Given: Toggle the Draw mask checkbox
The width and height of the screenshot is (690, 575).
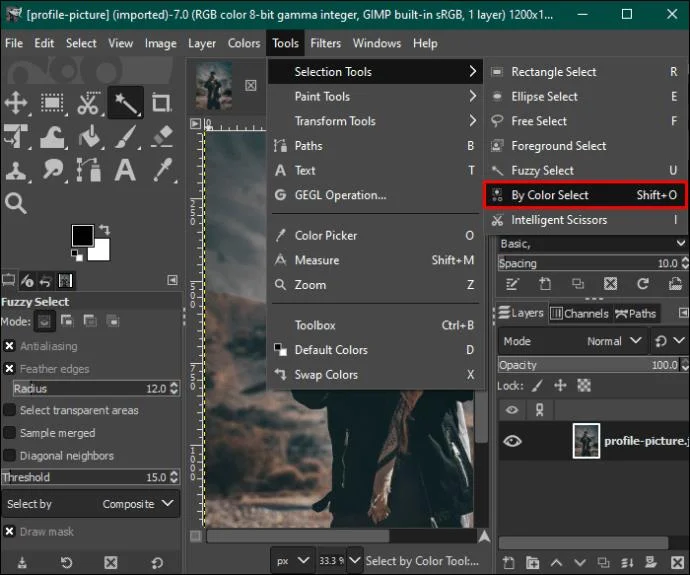Looking at the screenshot, I should coord(9,531).
